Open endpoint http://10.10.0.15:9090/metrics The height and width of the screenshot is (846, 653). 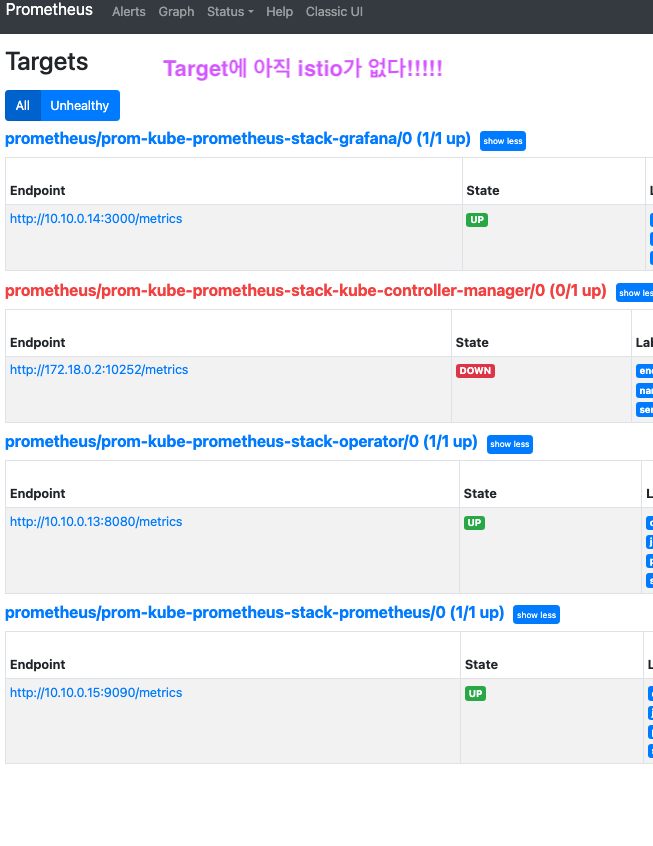pos(96,692)
